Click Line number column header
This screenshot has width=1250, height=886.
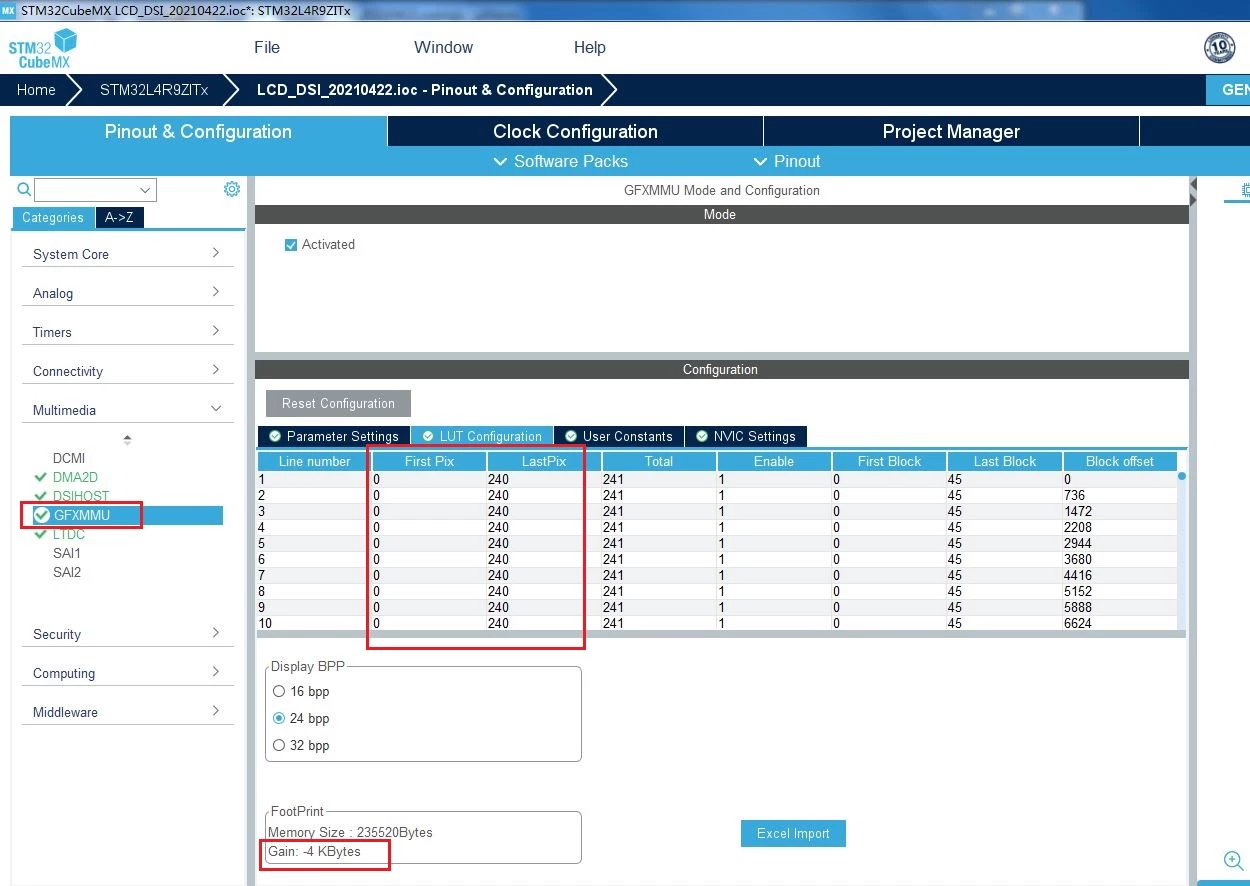click(x=314, y=461)
